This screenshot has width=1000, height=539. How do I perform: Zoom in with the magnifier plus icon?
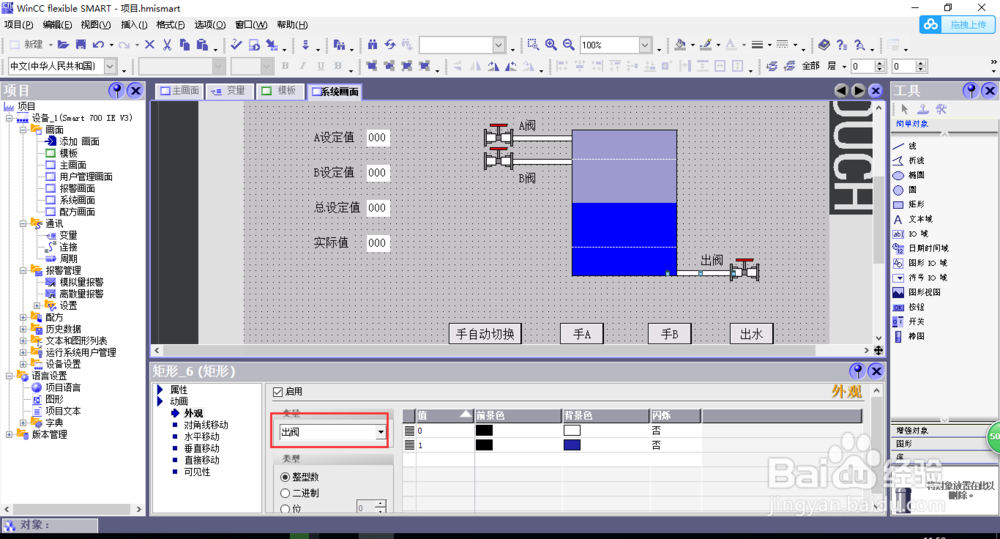[550, 45]
